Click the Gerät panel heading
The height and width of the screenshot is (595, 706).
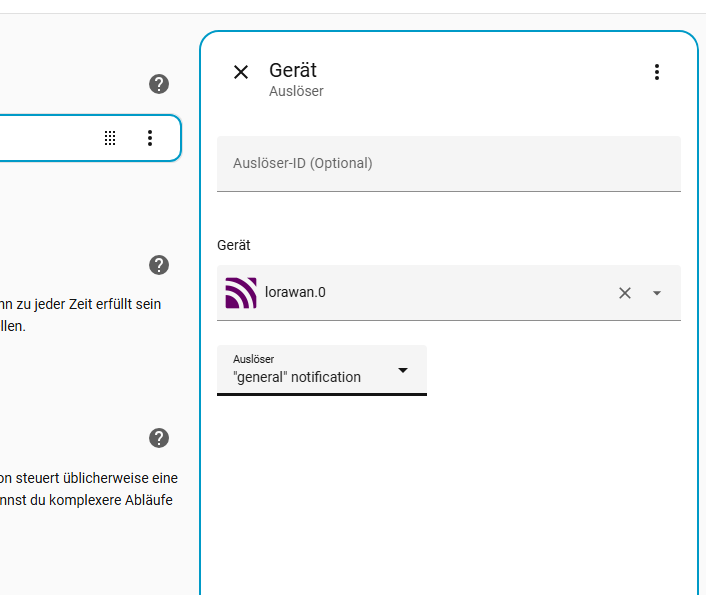pos(293,70)
